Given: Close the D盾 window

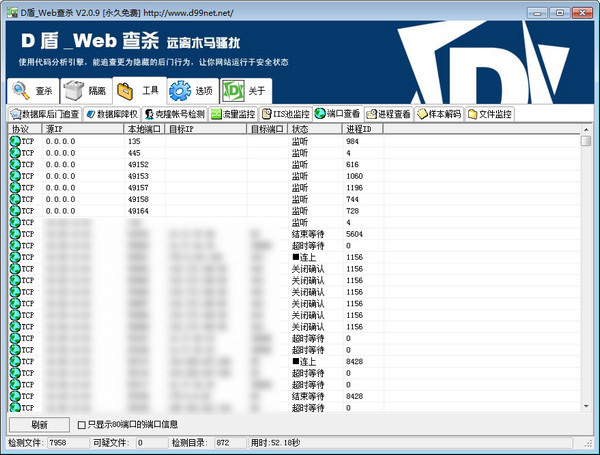Looking at the screenshot, I should click(x=582, y=13).
